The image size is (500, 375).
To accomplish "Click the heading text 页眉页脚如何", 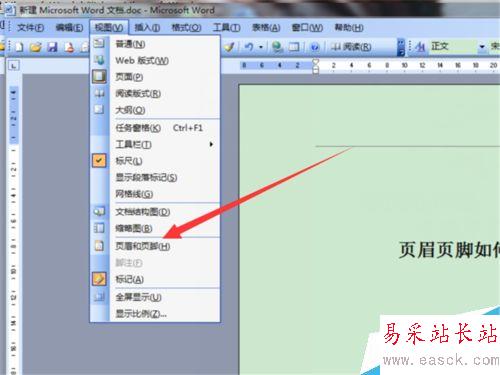I will click(x=449, y=250).
